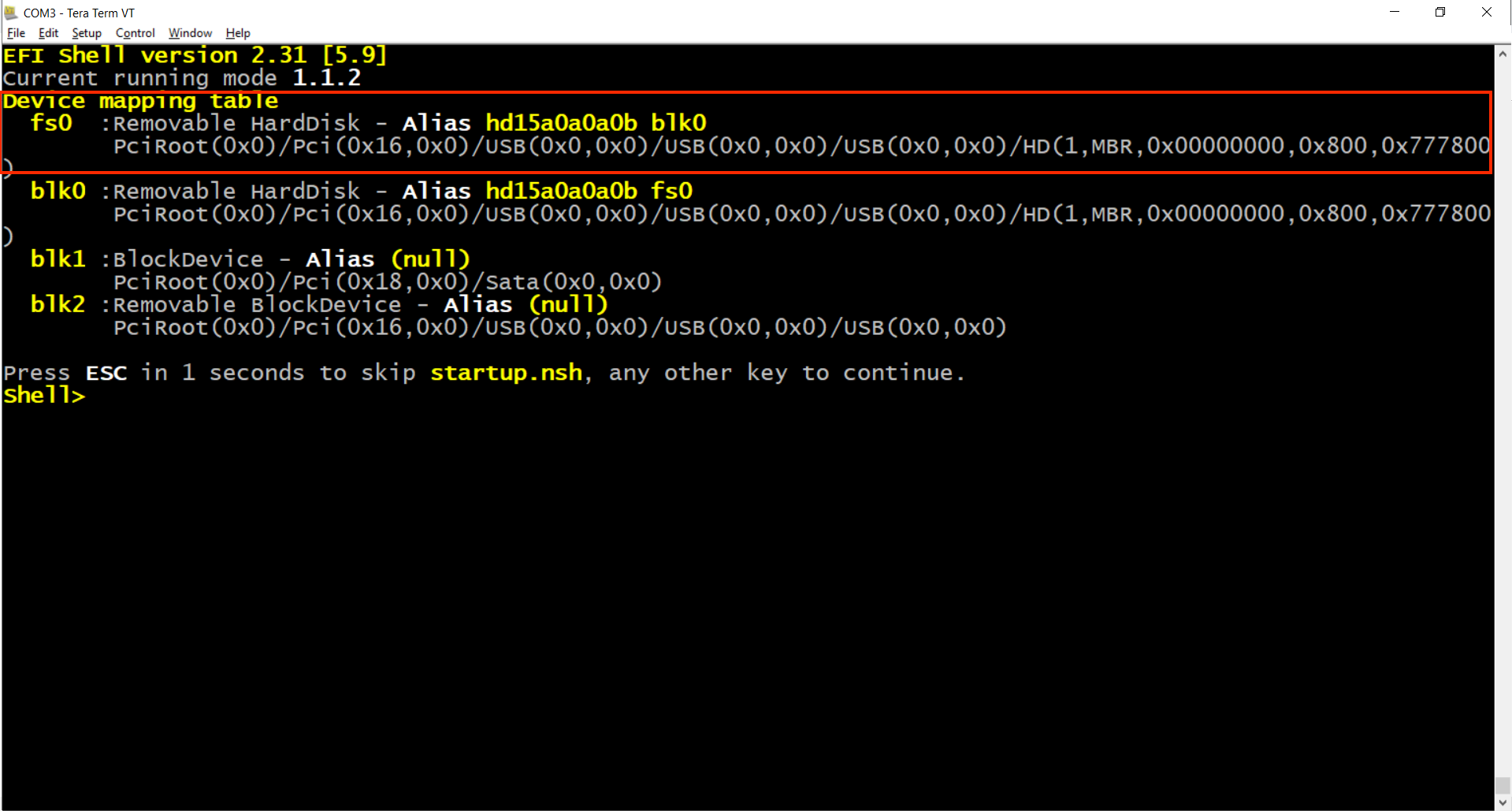This screenshot has width=1512, height=811.
Task: Open the Window menu
Action: pos(190,33)
